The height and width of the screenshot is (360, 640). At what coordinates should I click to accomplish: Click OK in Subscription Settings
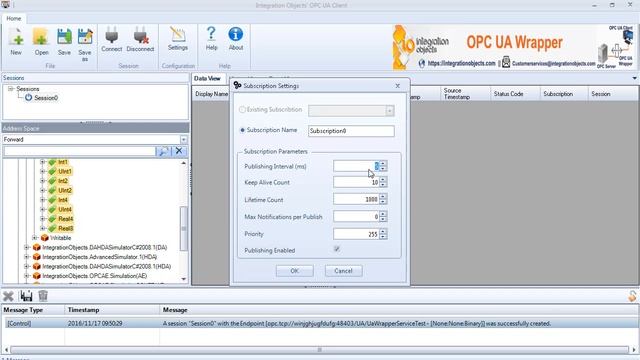click(295, 271)
